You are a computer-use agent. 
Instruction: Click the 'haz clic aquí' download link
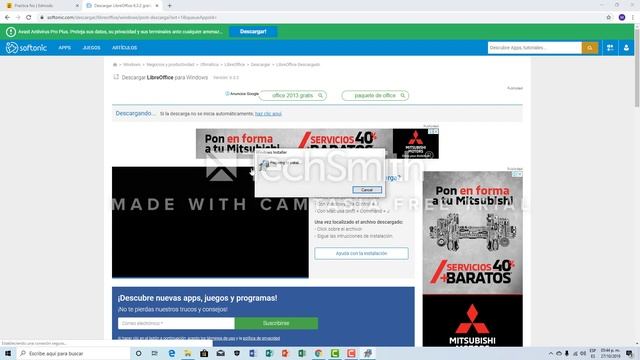point(268,113)
